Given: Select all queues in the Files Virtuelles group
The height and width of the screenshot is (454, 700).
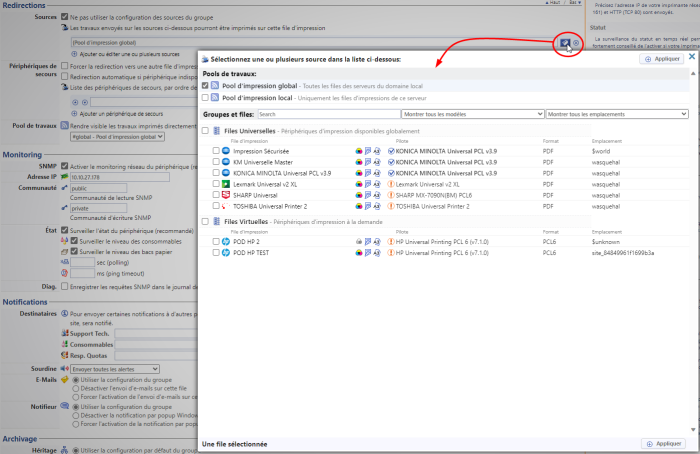Looking at the screenshot, I should [x=206, y=220].
